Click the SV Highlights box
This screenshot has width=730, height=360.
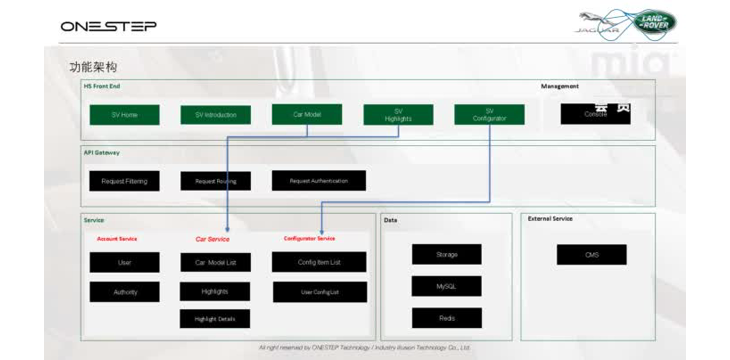pyautogui.click(x=398, y=115)
